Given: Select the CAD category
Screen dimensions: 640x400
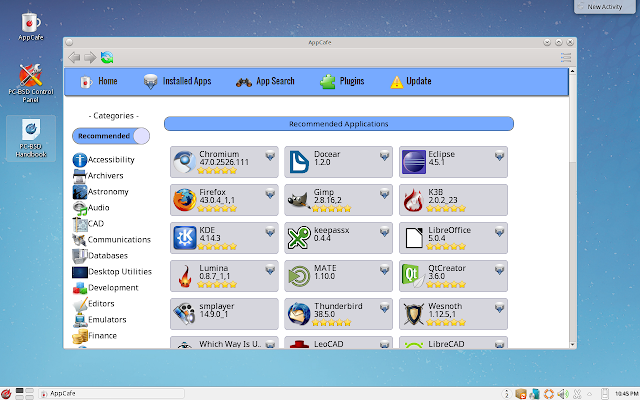Looking at the screenshot, I should 89,223.
